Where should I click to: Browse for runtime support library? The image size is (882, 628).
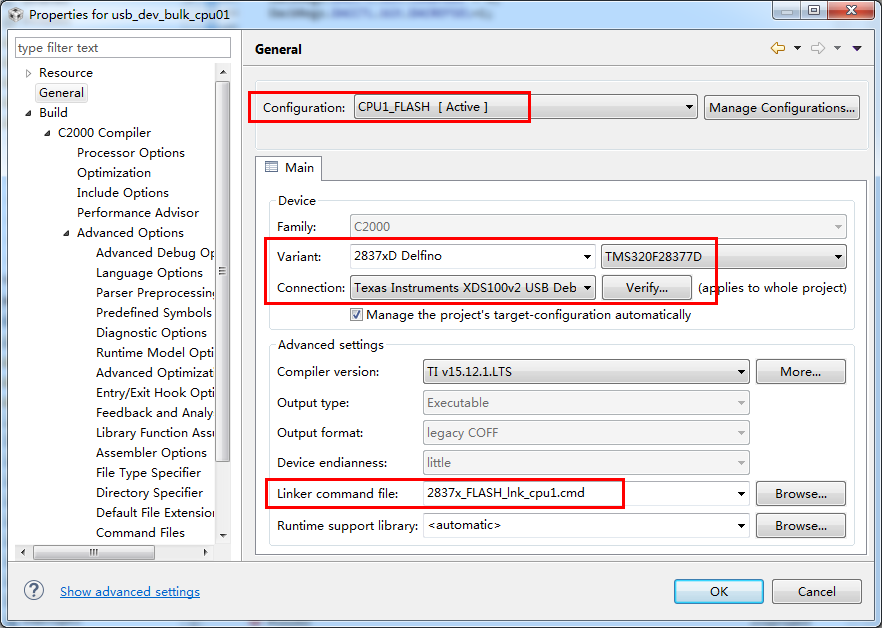coord(800,526)
